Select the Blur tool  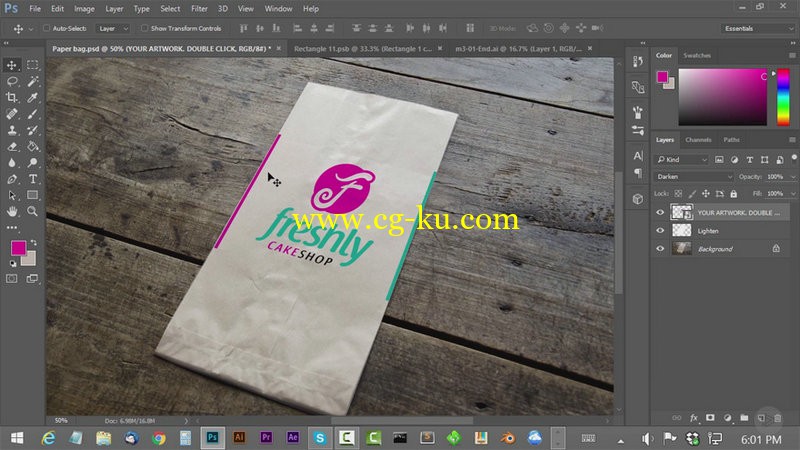[x=11, y=163]
